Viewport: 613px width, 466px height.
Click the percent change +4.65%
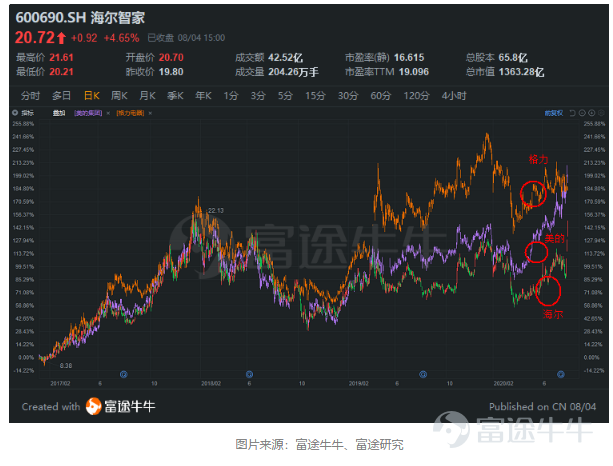tap(121, 38)
